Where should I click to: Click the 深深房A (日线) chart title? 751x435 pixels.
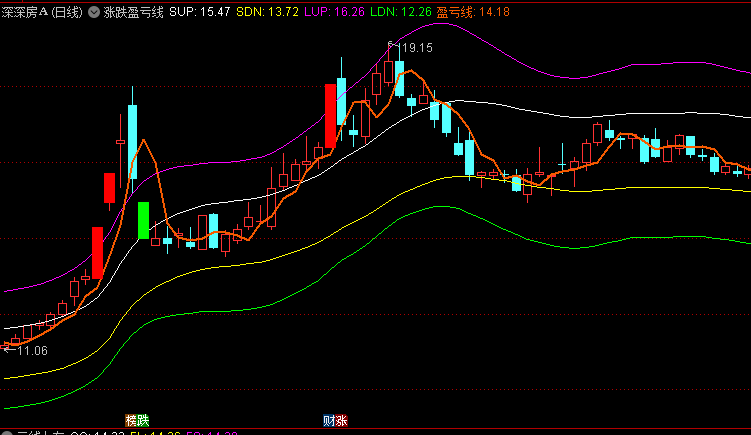click(x=42, y=12)
